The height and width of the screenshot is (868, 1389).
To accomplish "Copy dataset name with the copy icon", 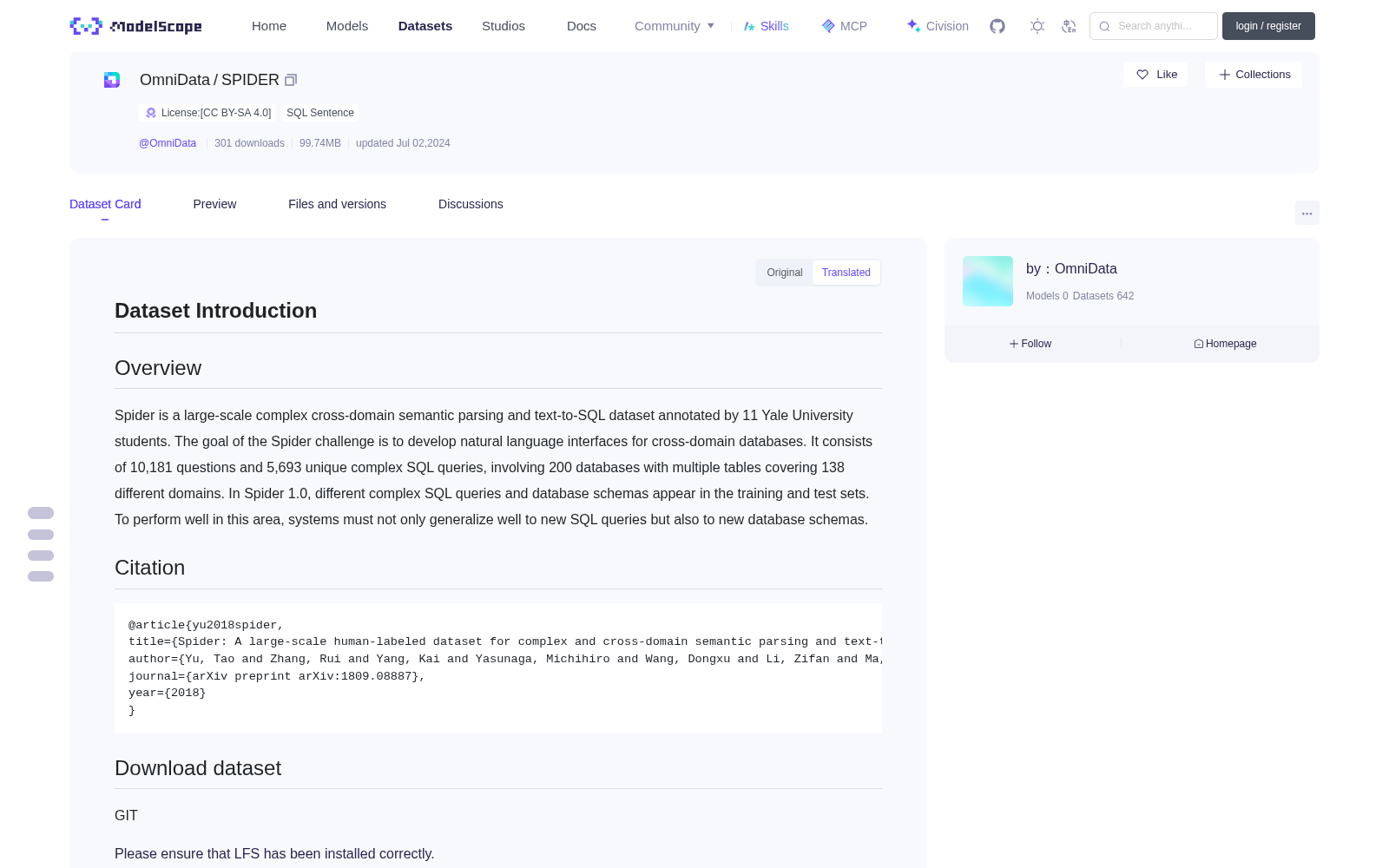I will 291,80.
